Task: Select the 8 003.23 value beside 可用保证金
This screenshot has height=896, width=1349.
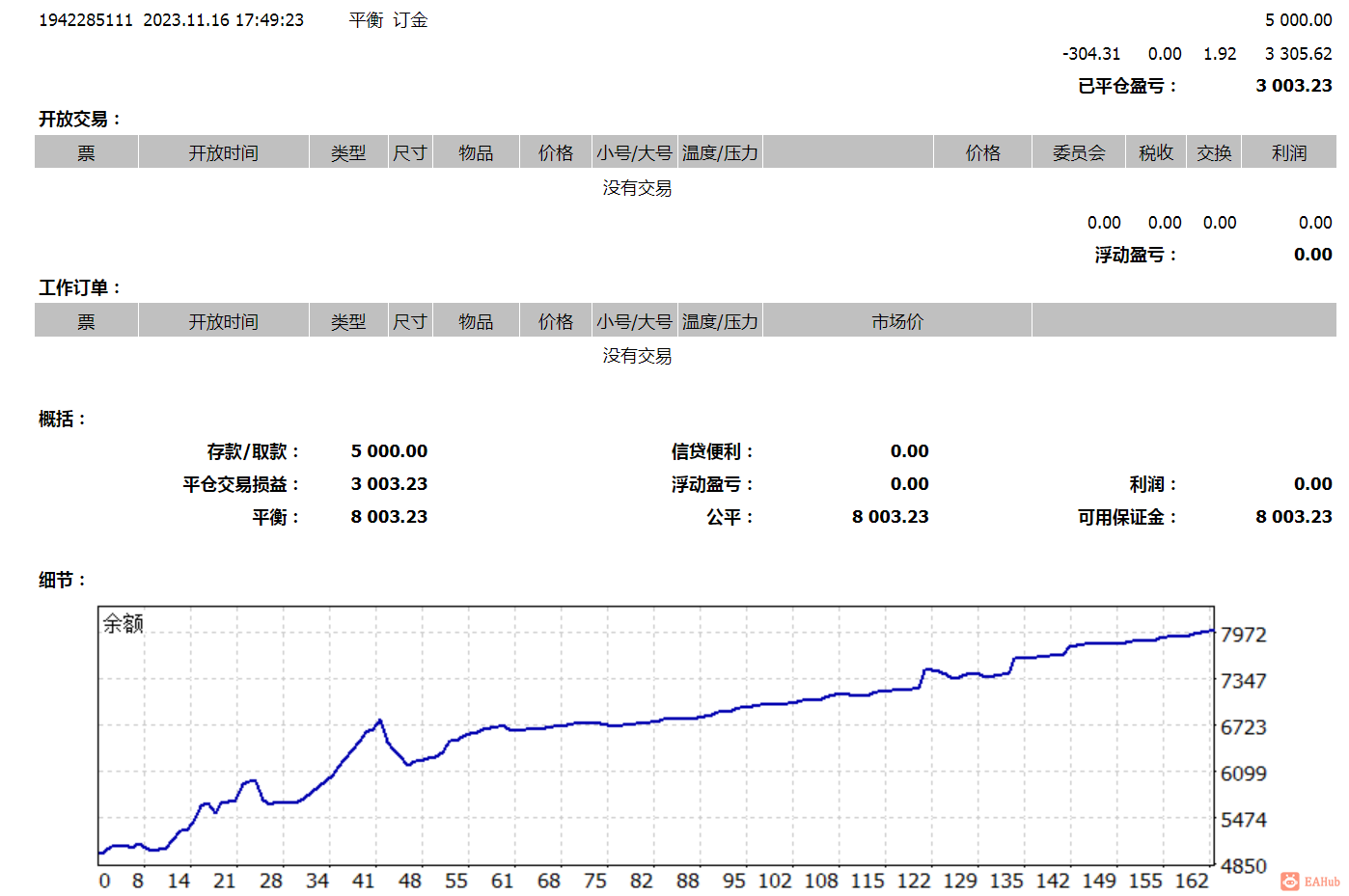Action: point(1294,517)
